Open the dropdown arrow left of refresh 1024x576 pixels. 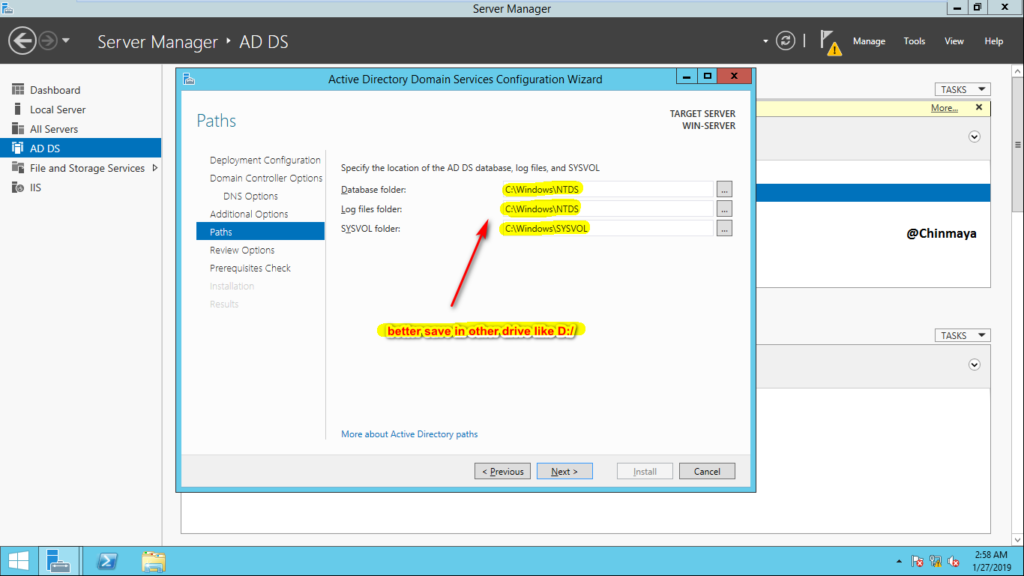pyautogui.click(x=765, y=41)
